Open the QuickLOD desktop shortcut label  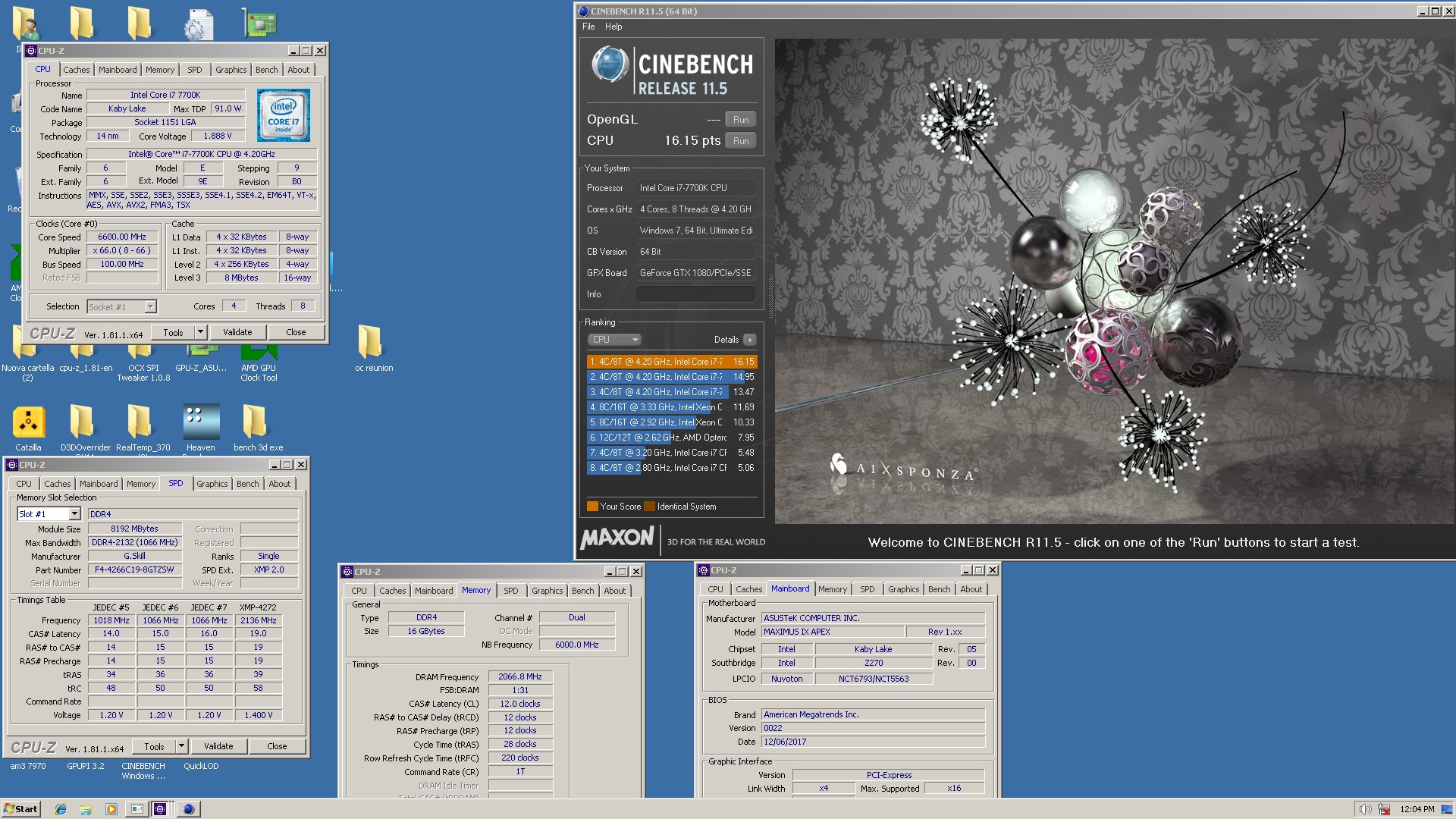click(x=201, y=766)
